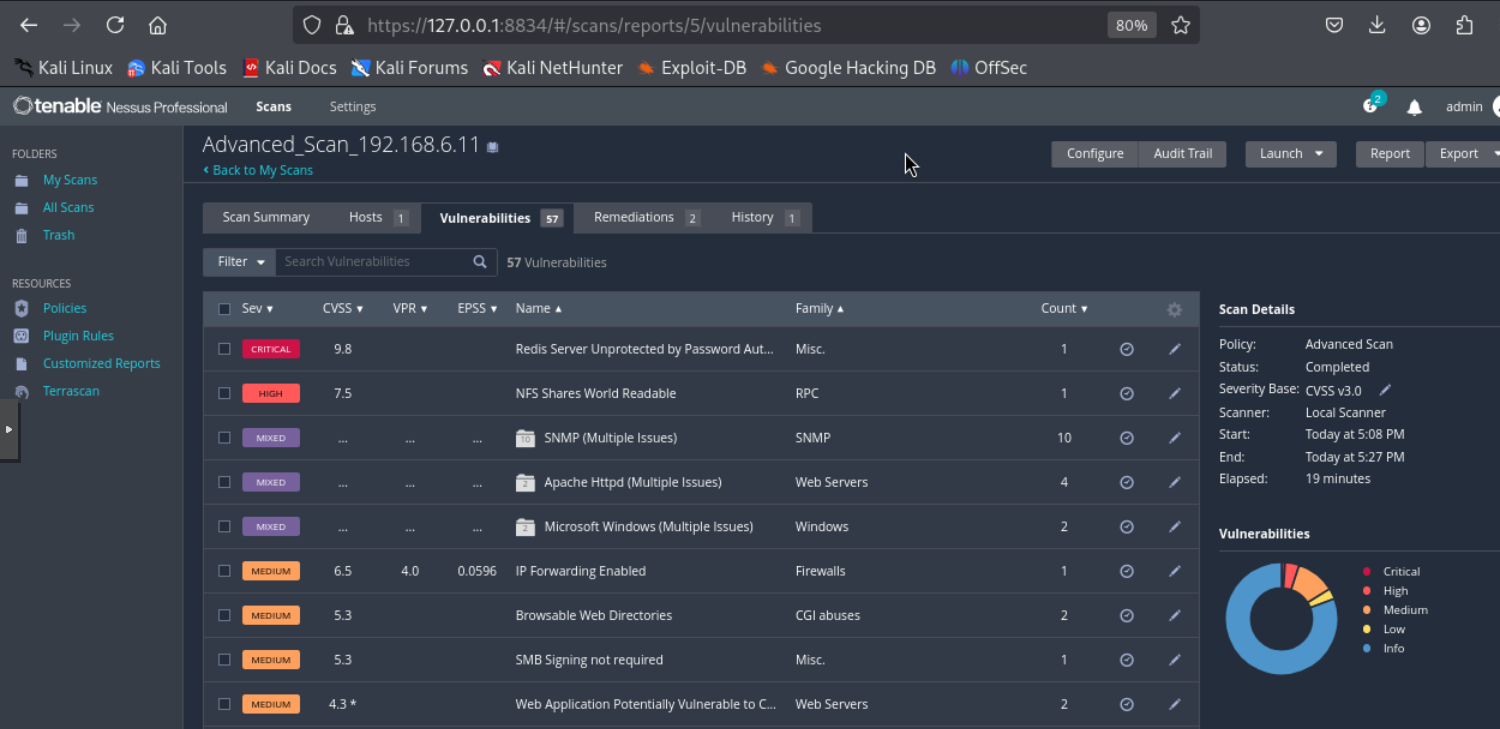This screenshot has width=1500, height=729.
Task: Click the table settings gear icon
Action: pyautogui.click(x=1174, y=310)
